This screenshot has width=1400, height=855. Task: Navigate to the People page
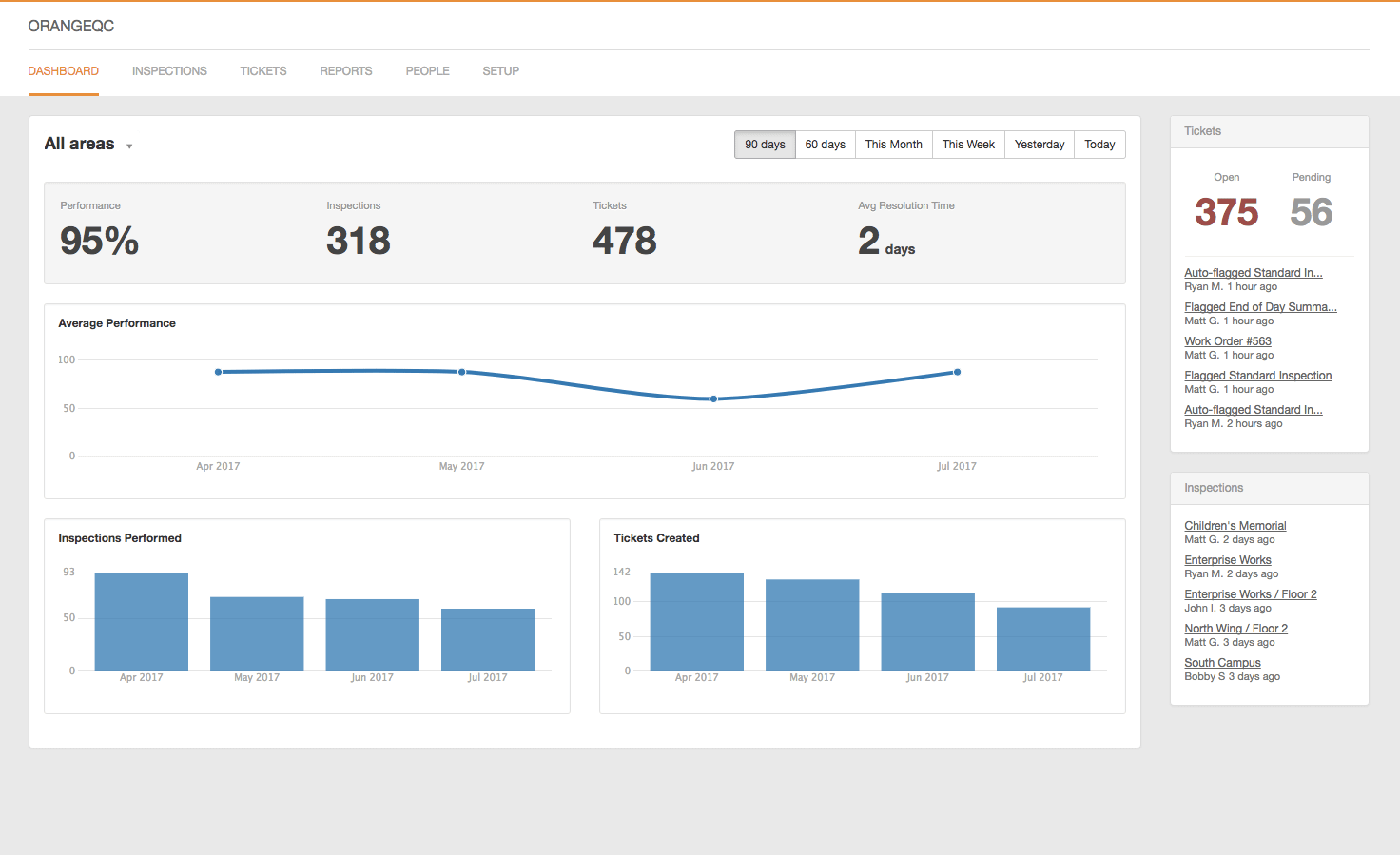click(427, 70)
